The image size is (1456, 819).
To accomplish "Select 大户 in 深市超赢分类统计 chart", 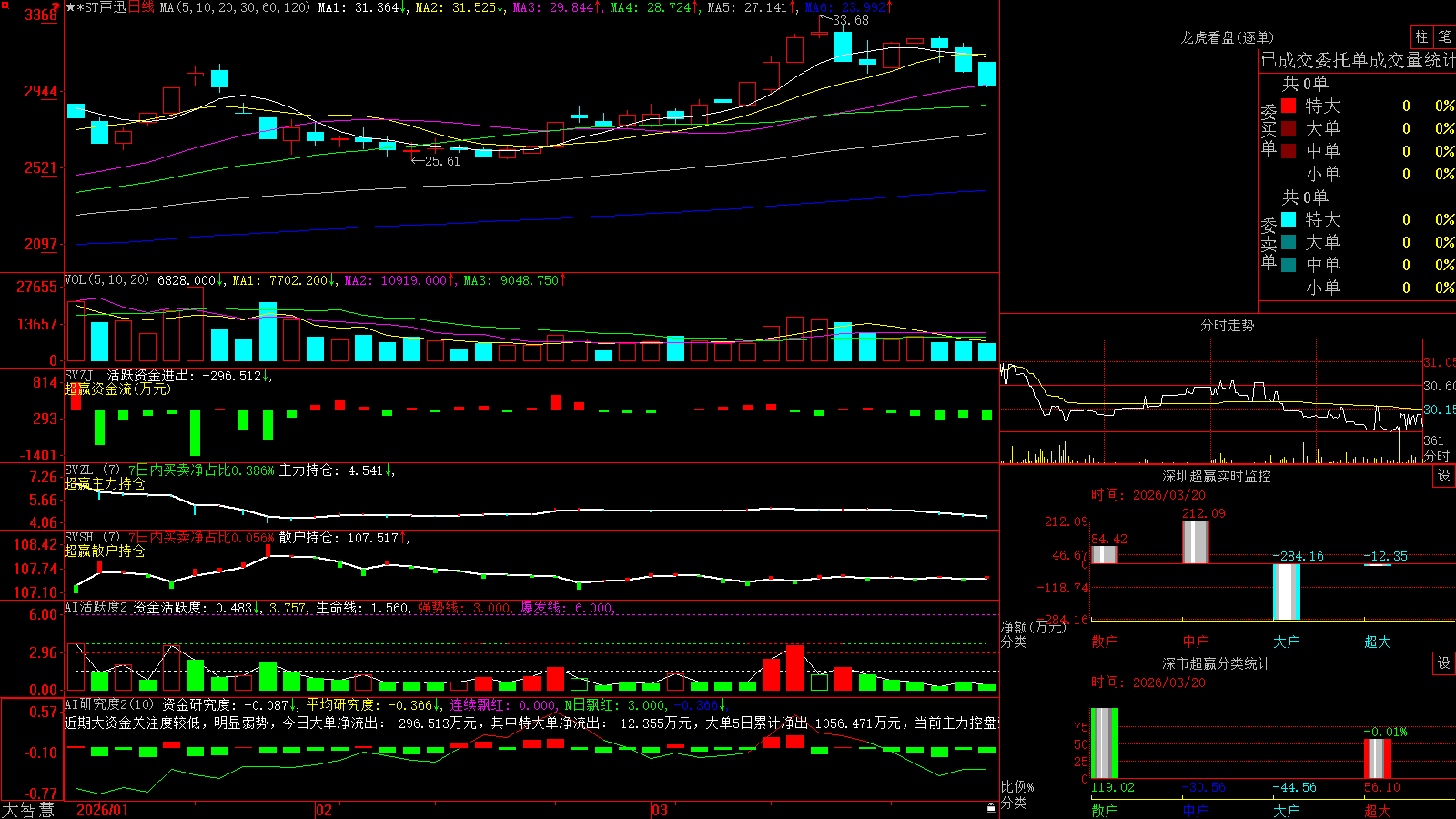I will click(x=1287, y=810).
